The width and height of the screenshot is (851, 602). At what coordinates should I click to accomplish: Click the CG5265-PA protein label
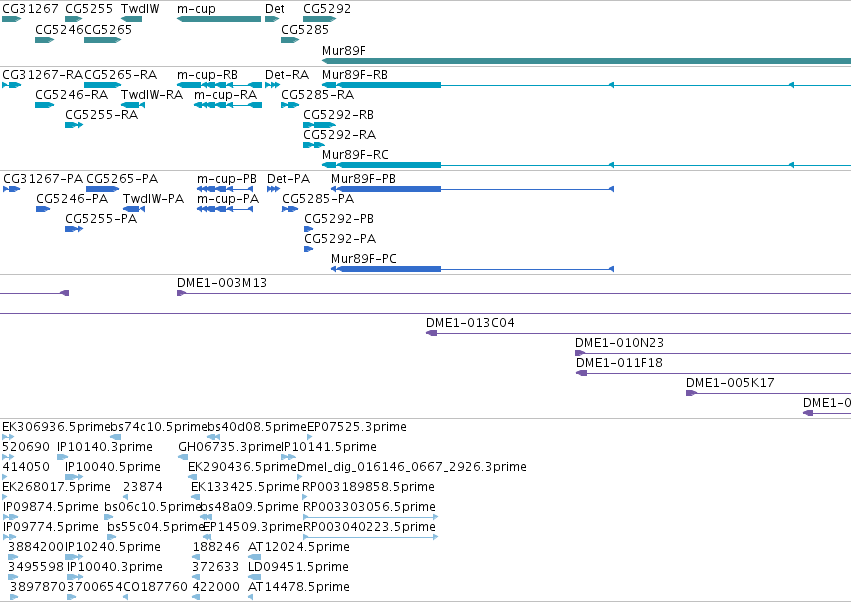(x=122, y=179)
